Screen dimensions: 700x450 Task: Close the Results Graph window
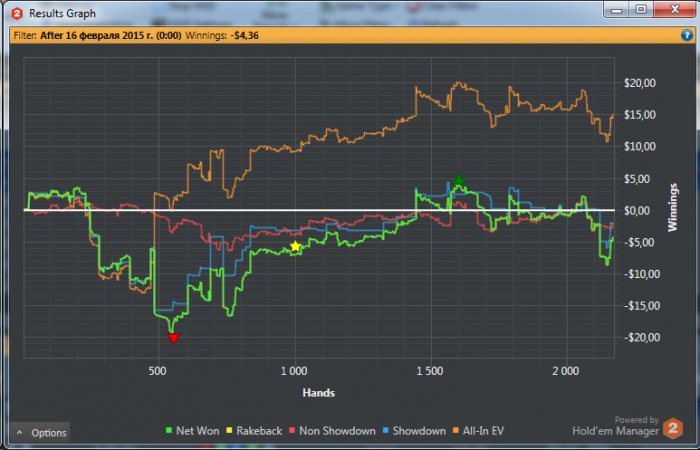(x=674, y=9)
